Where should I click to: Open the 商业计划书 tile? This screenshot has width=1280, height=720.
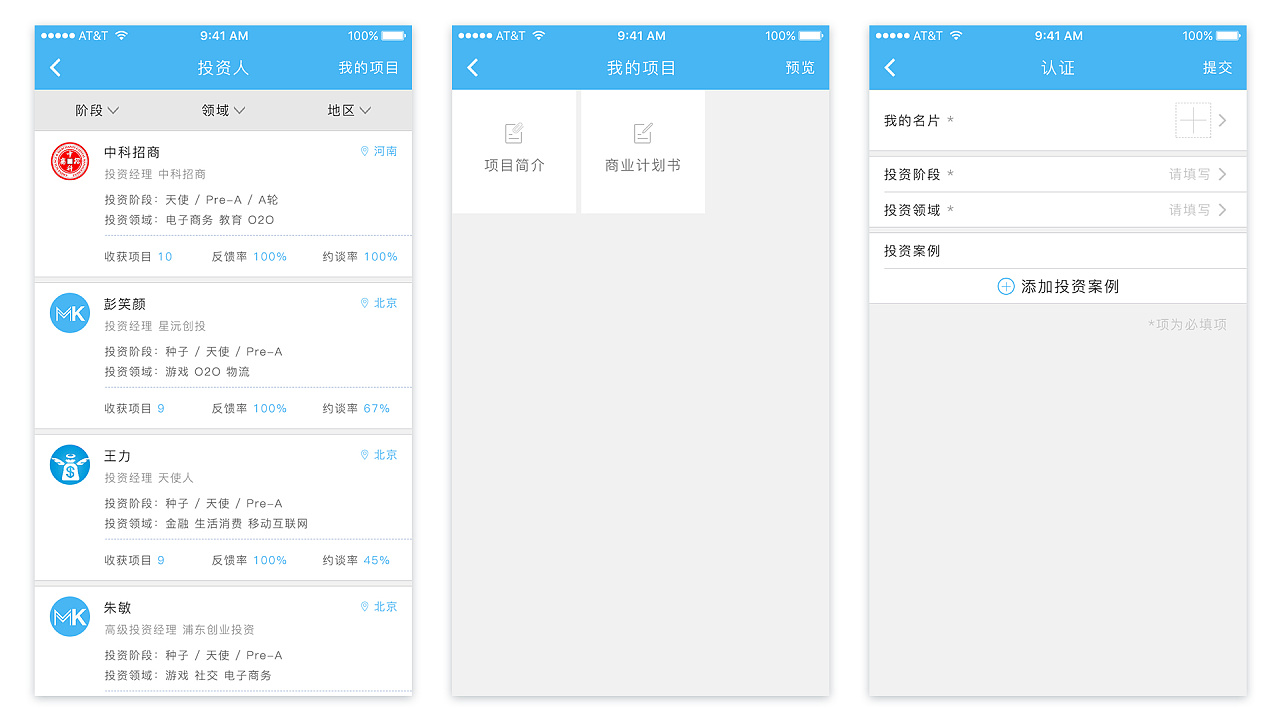(643, 151)
